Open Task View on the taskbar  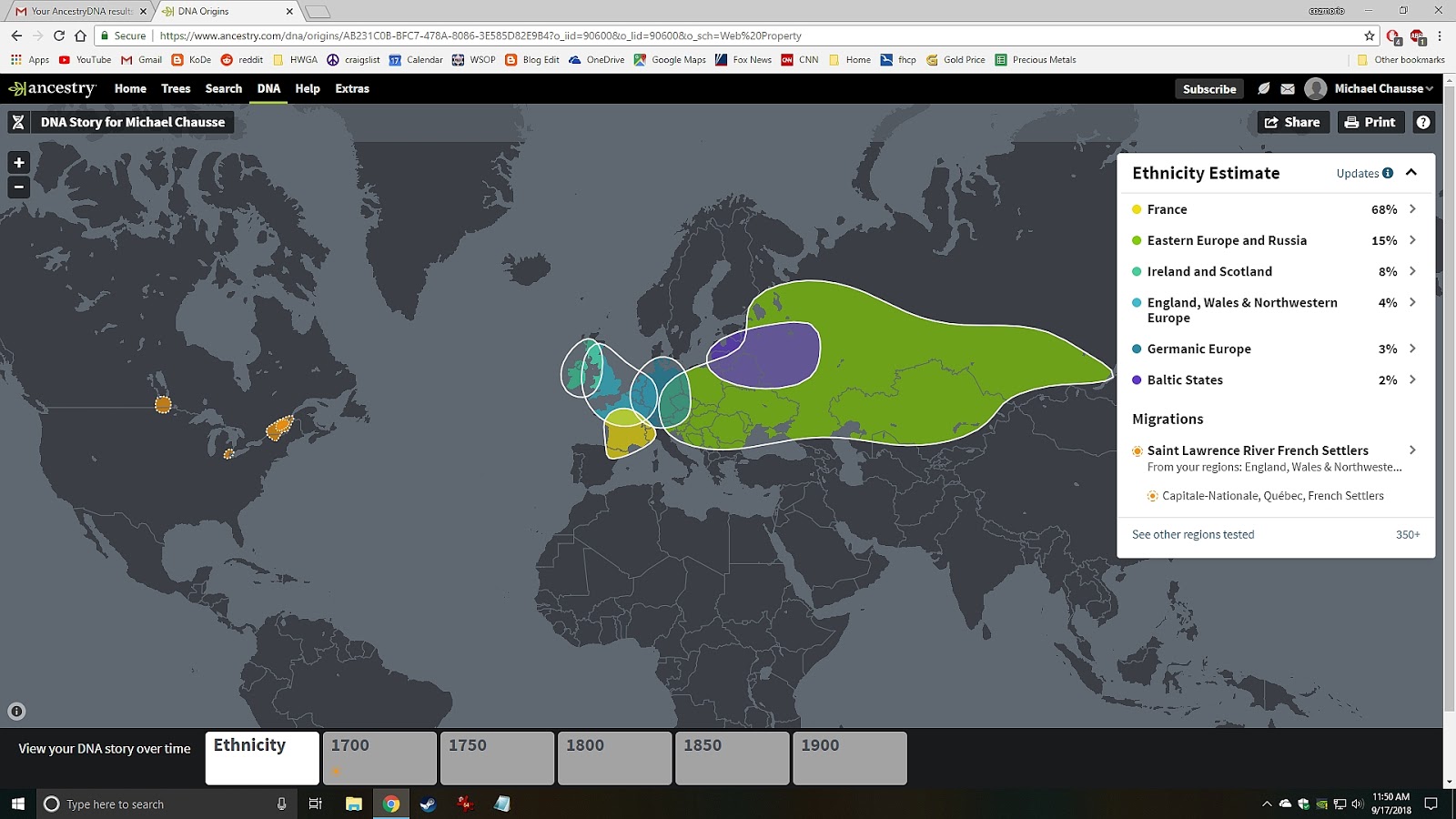point(316,804)
